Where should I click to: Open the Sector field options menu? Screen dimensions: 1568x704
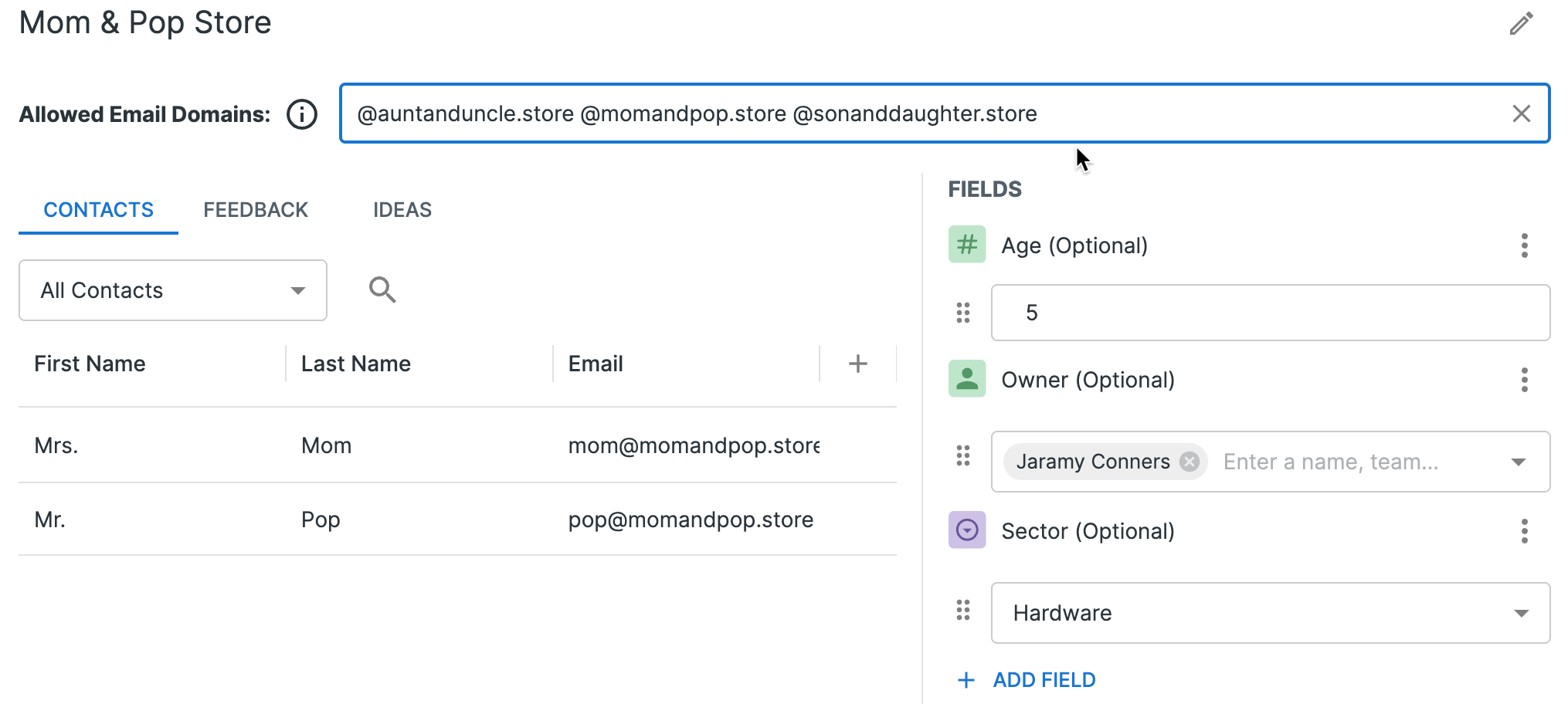1524,531
